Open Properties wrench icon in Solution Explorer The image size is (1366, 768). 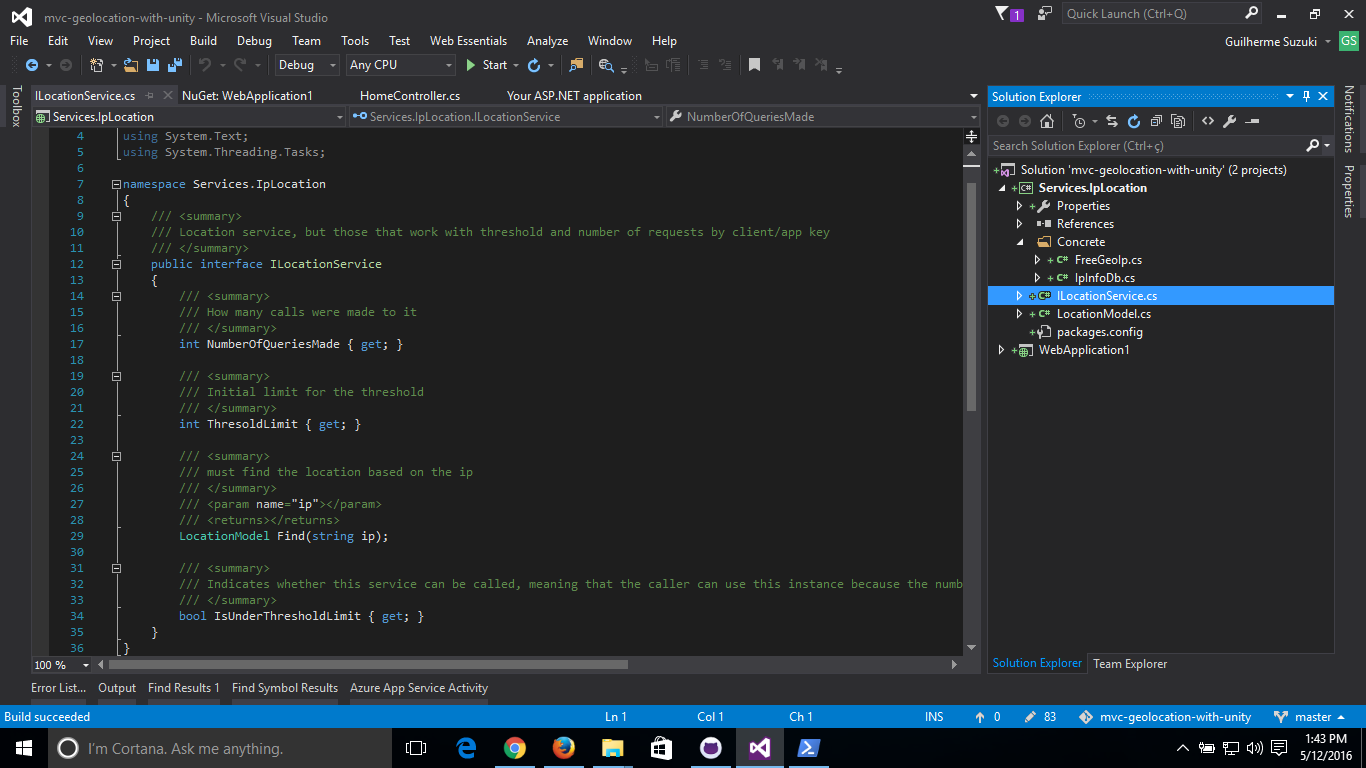point(1229,121)
